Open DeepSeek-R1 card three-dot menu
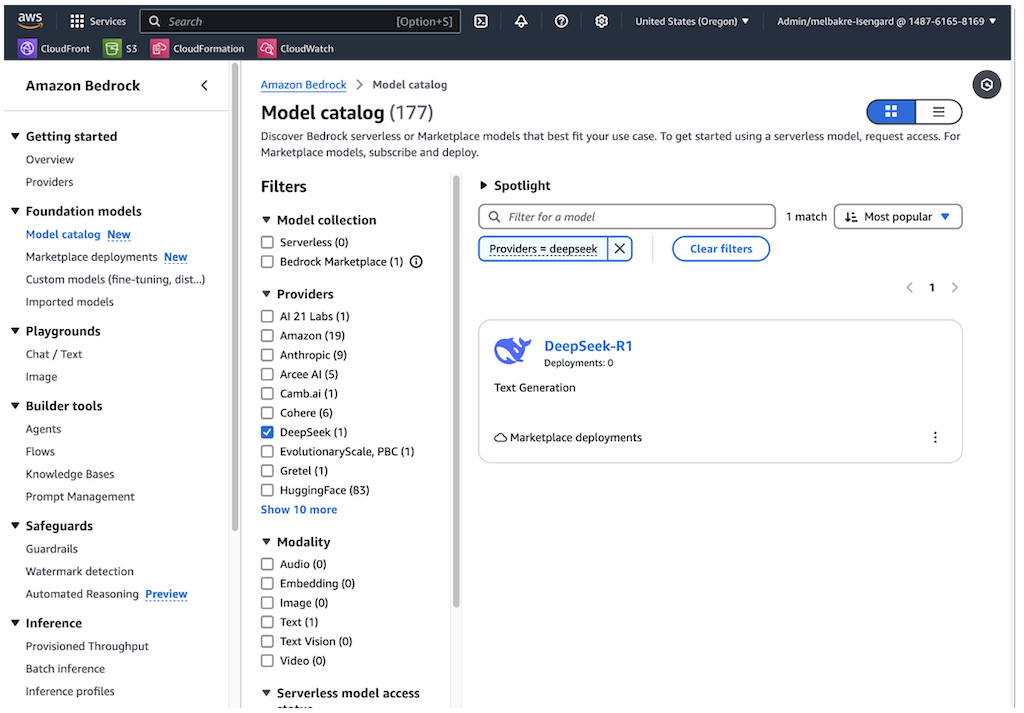This screenshot has width=1024, height=713. [935, 437]
